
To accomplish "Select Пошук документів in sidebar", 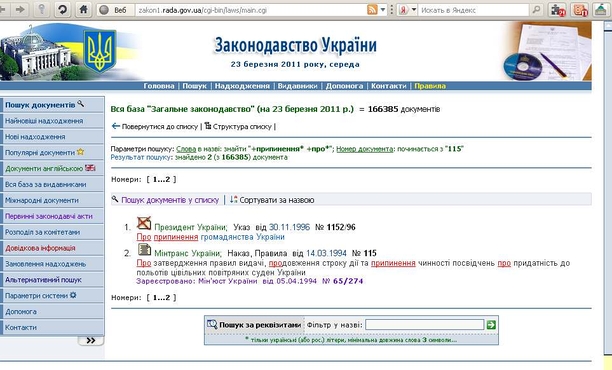I will [x=40, y=105].
